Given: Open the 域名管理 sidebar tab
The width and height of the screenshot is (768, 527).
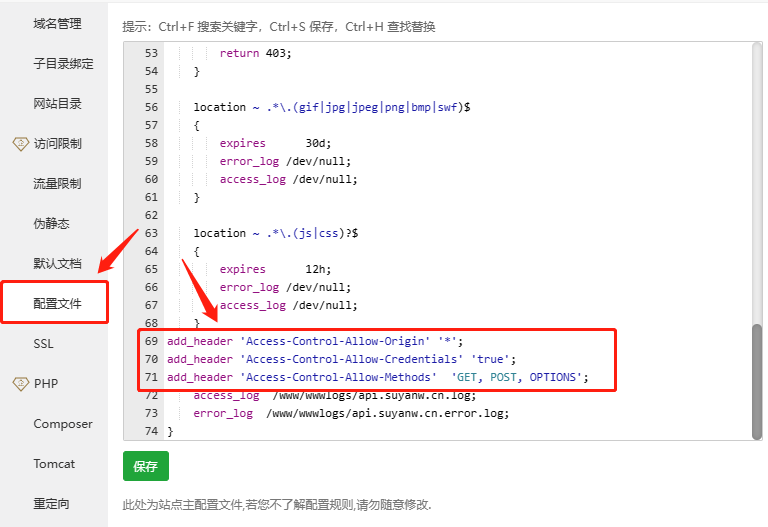Looking at the screenshot, I should 57,24.
